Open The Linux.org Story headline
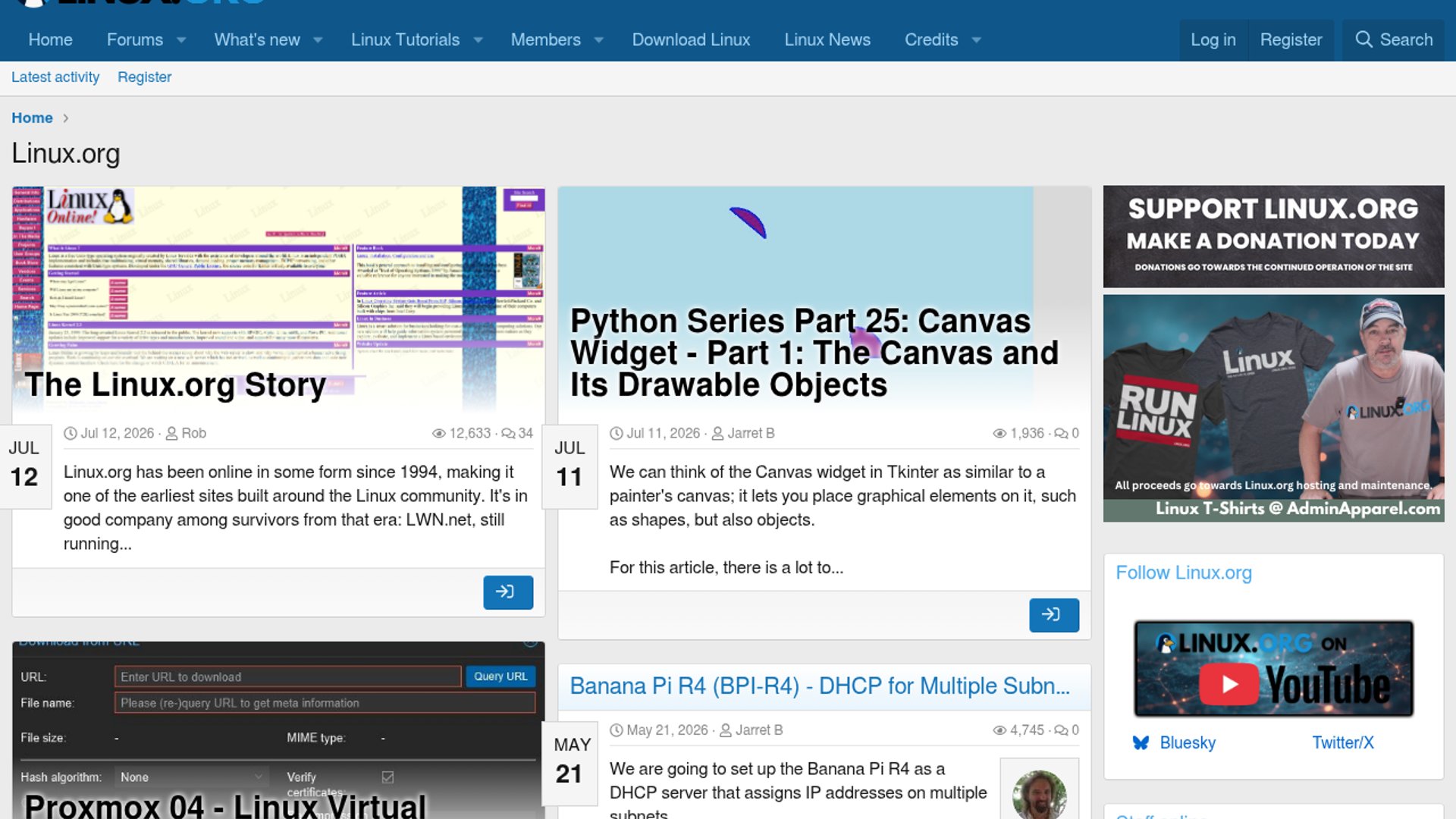Image resolution: width=1456 pixels, height=819 pixels. tap(175, 384)
